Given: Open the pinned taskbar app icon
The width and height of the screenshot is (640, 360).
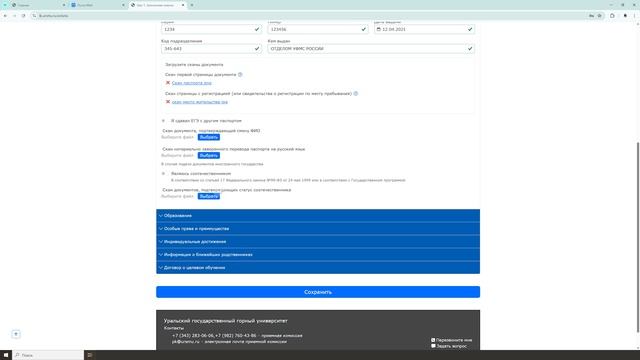Looking at the screenshot, I should (90, 355).
